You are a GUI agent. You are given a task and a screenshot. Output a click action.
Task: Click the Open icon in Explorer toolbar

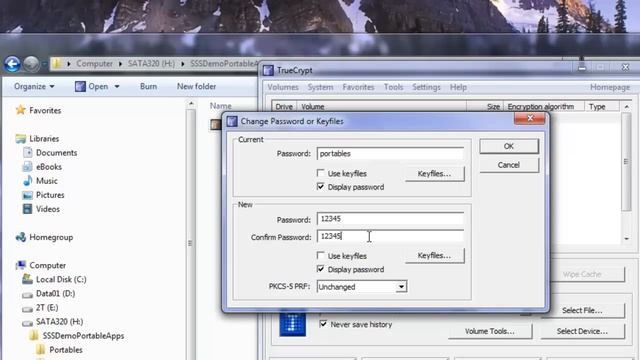(x=80, y=87)
